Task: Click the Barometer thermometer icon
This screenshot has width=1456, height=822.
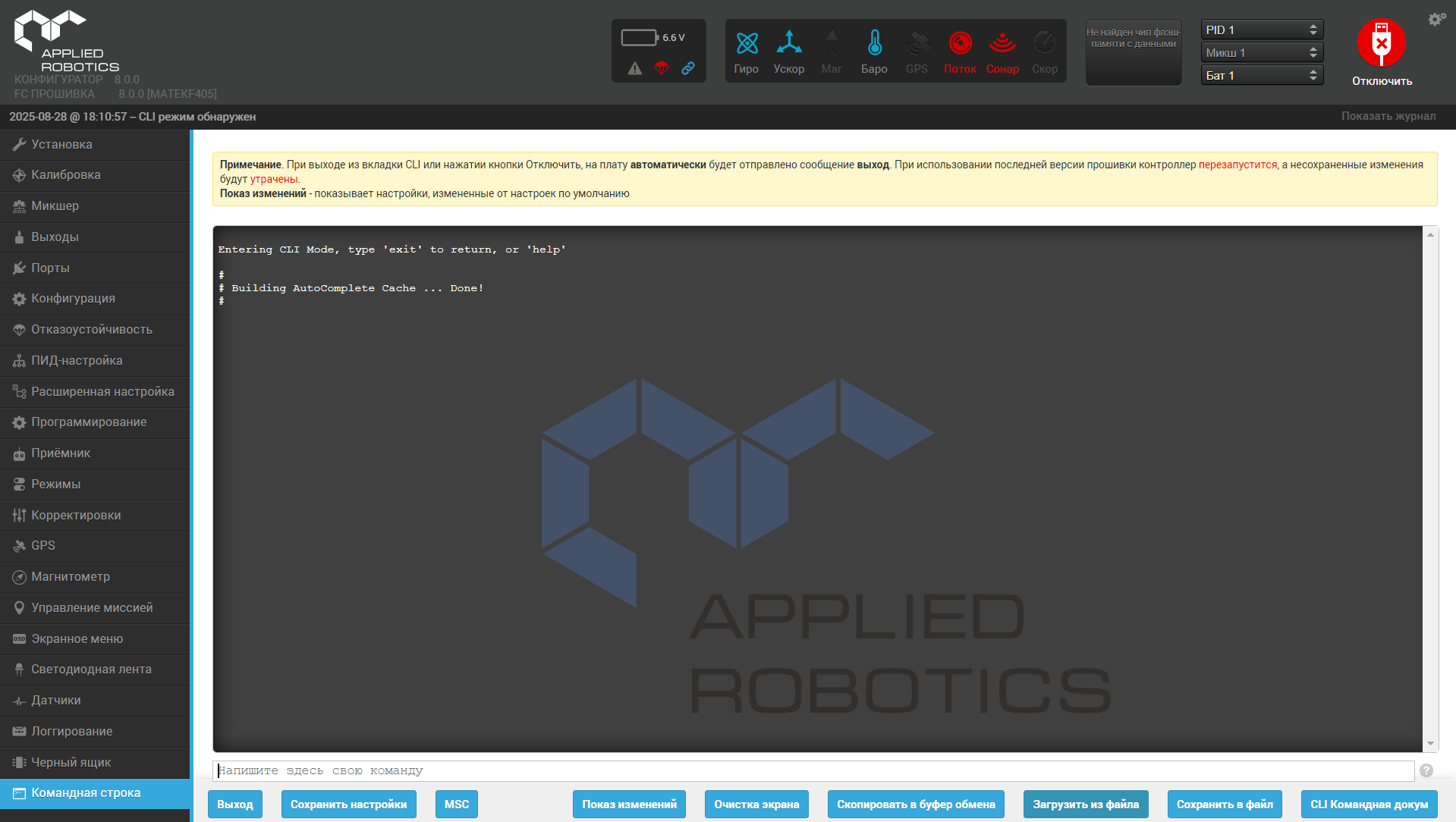Action: pos(874,44)
